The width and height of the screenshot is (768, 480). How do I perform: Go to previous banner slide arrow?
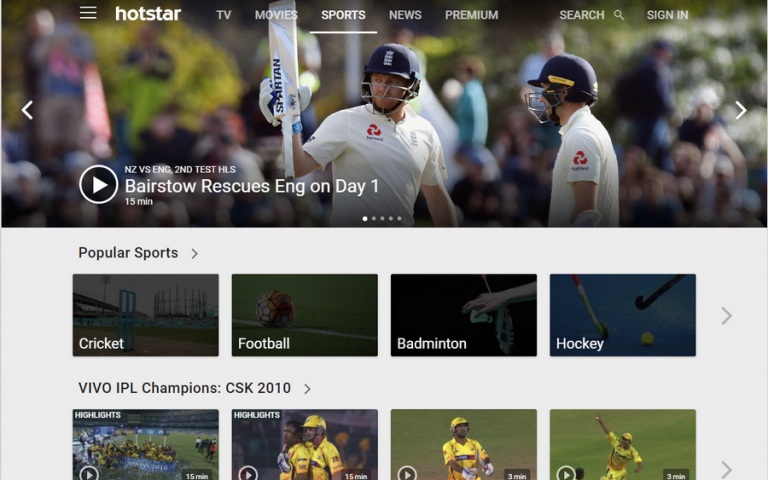(27, 110)
